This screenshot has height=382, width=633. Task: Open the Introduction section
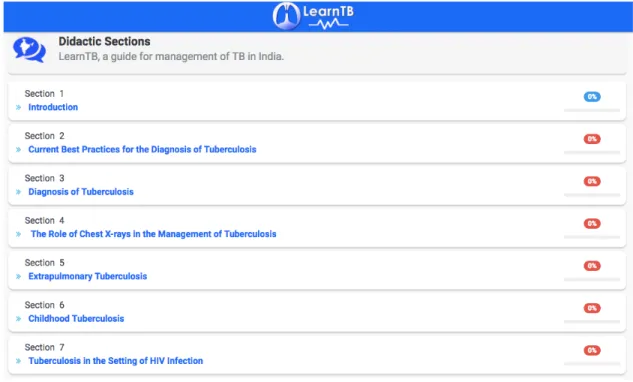click(x=53, y=107)
